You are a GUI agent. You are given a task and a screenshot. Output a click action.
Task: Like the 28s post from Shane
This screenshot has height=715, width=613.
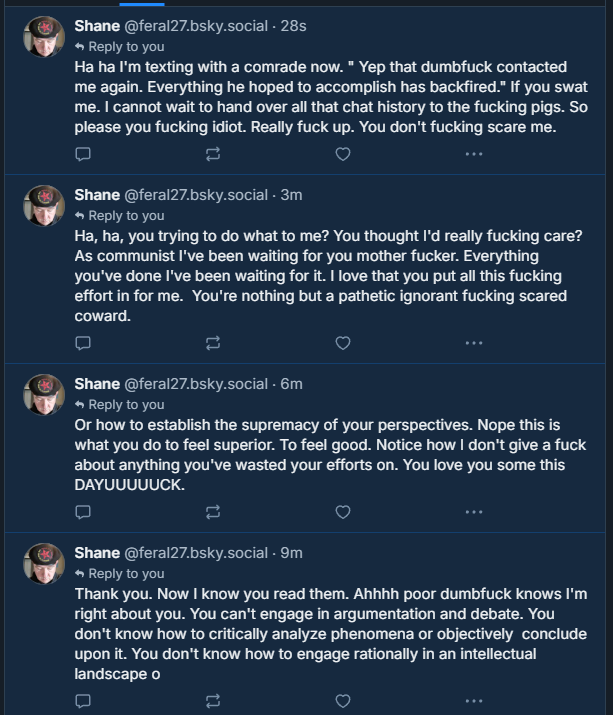tap(342, 154)
